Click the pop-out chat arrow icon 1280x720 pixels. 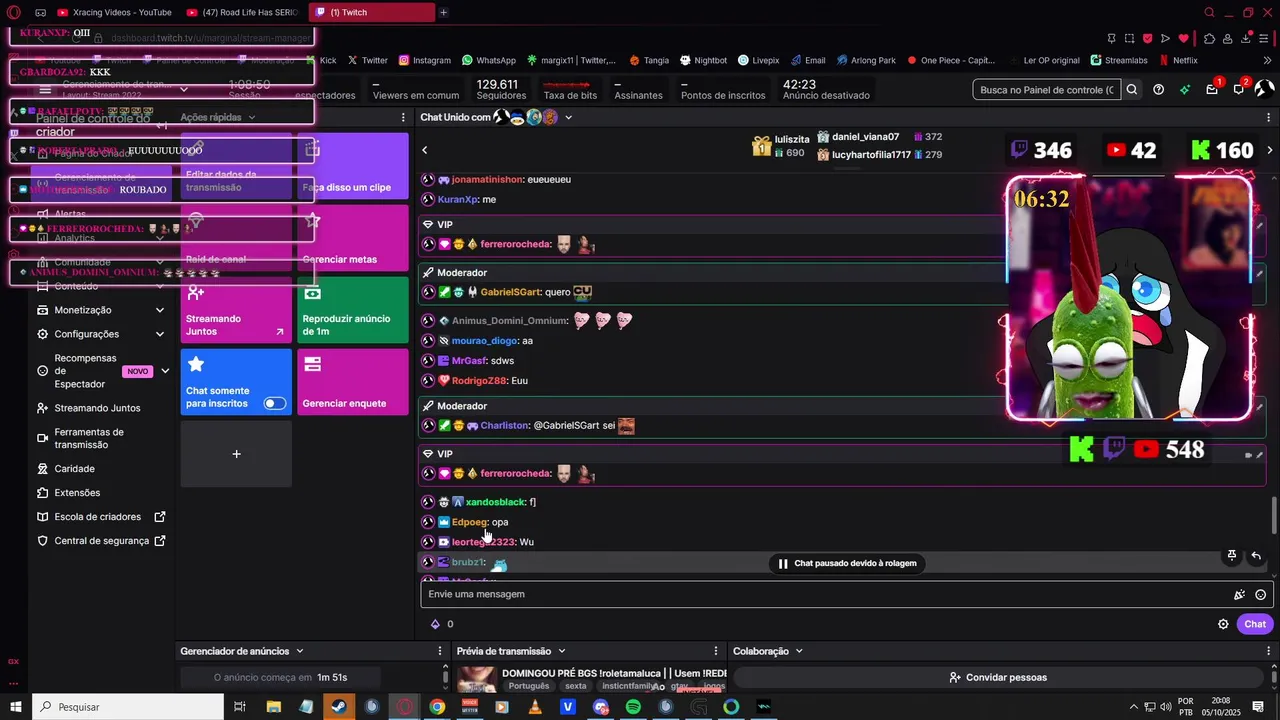[1256, 556]
